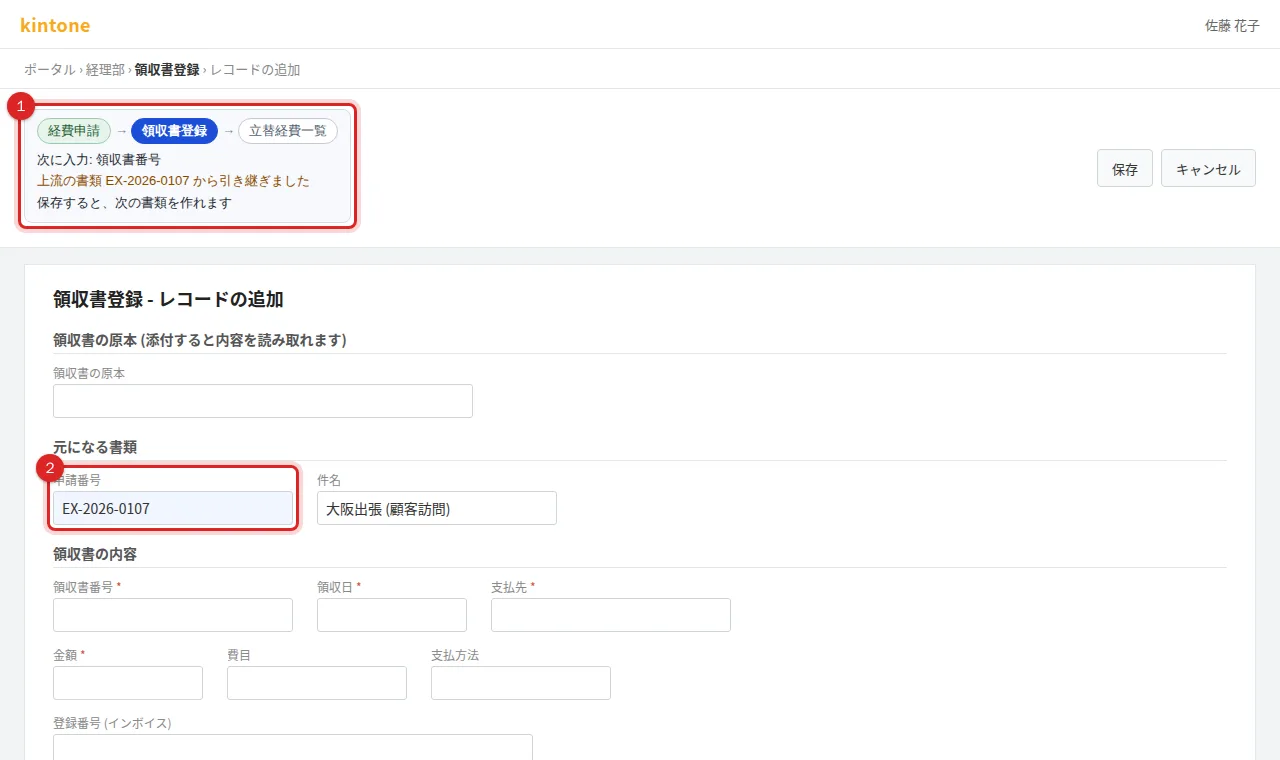Save the record with the 保存 button
The image size is (1280, 760).
[1125, 169]
